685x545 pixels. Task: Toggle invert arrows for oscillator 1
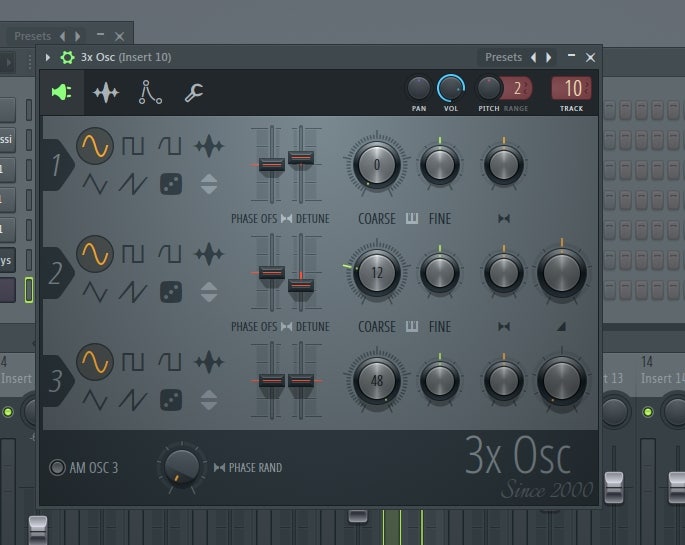pyautogui.click(x=209, y=184)
